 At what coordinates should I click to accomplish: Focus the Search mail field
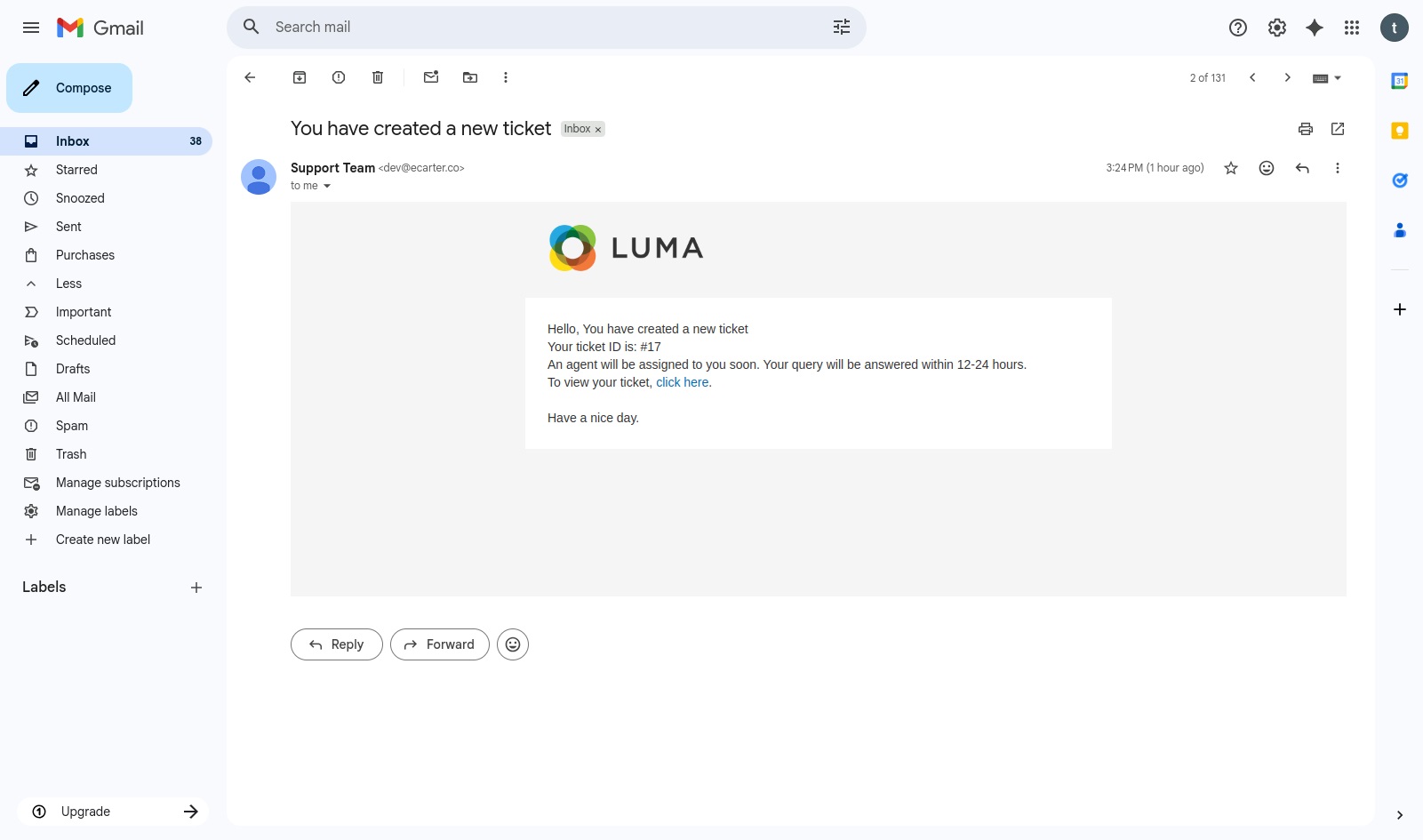(x=547, y=28)
